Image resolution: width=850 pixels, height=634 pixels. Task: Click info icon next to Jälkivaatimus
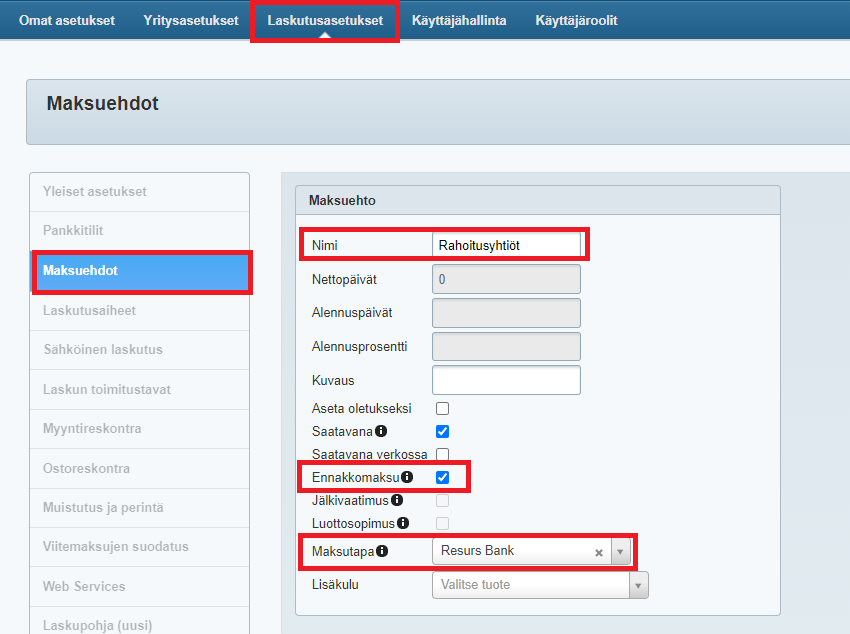pos(397,500)
